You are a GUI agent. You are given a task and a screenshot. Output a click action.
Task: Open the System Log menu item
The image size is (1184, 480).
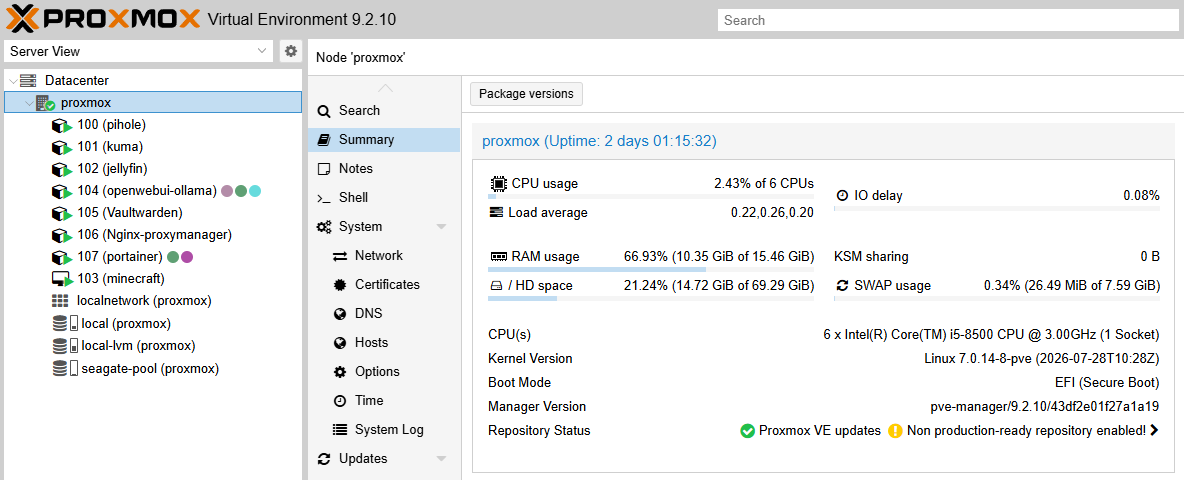pos(384,430)
